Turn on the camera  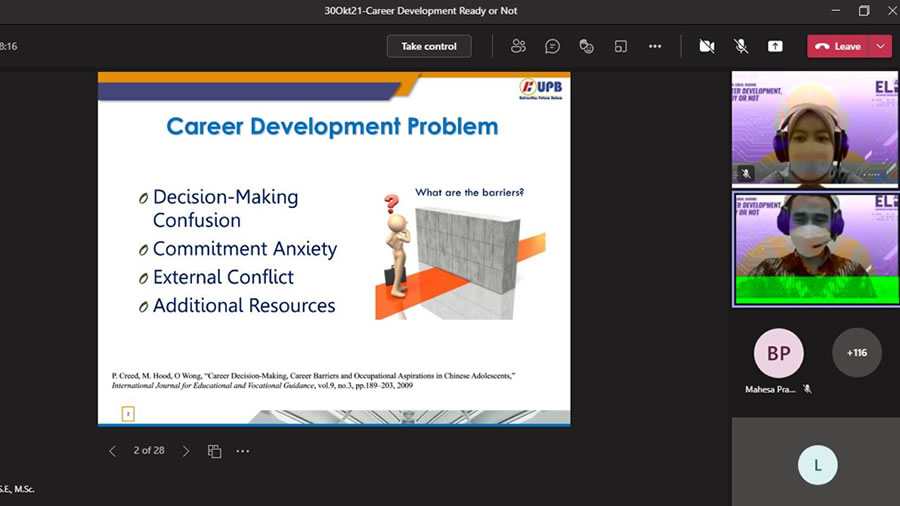707,46
